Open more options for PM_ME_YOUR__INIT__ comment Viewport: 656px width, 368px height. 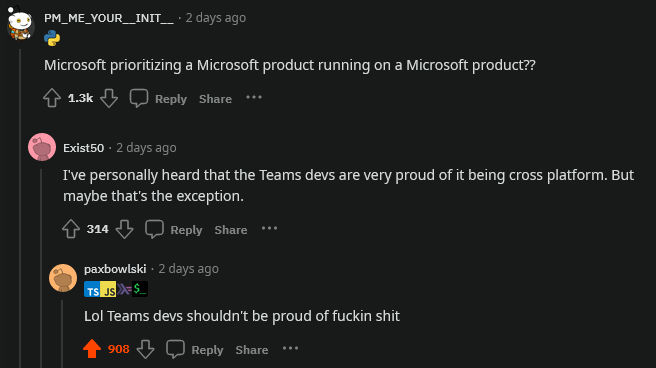pos(254,97)
